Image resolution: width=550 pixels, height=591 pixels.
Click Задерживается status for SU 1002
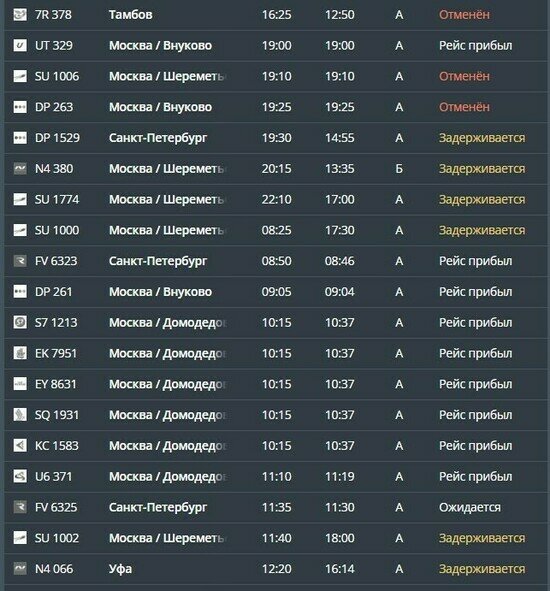point(482,538)
